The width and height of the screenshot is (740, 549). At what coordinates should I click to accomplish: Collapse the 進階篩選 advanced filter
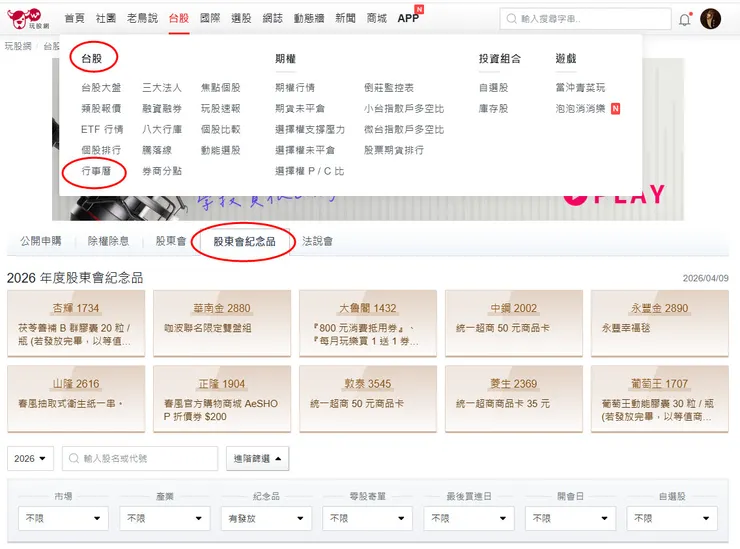(257, 458)
